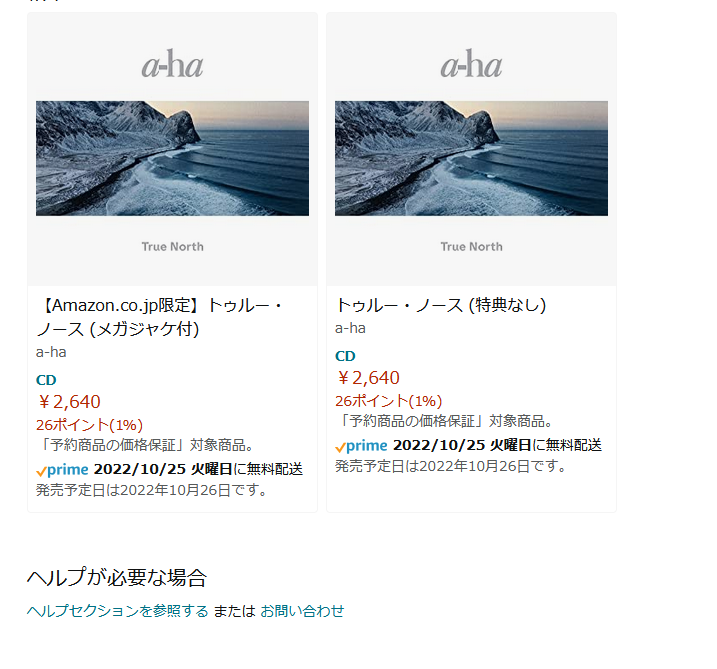Image resolution: width=717 pixels, height=669 pixels.
Task: Select CD format on the Amazon限定 item
Action: click(46, 380)
